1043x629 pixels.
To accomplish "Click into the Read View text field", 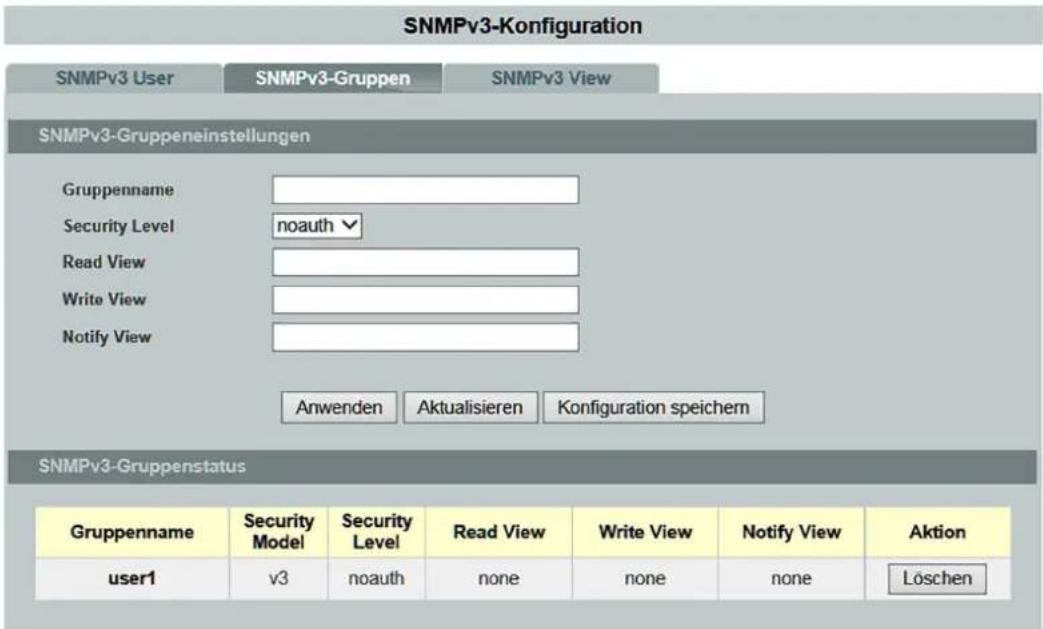I will pyautogui.click(x=426, y=263).
